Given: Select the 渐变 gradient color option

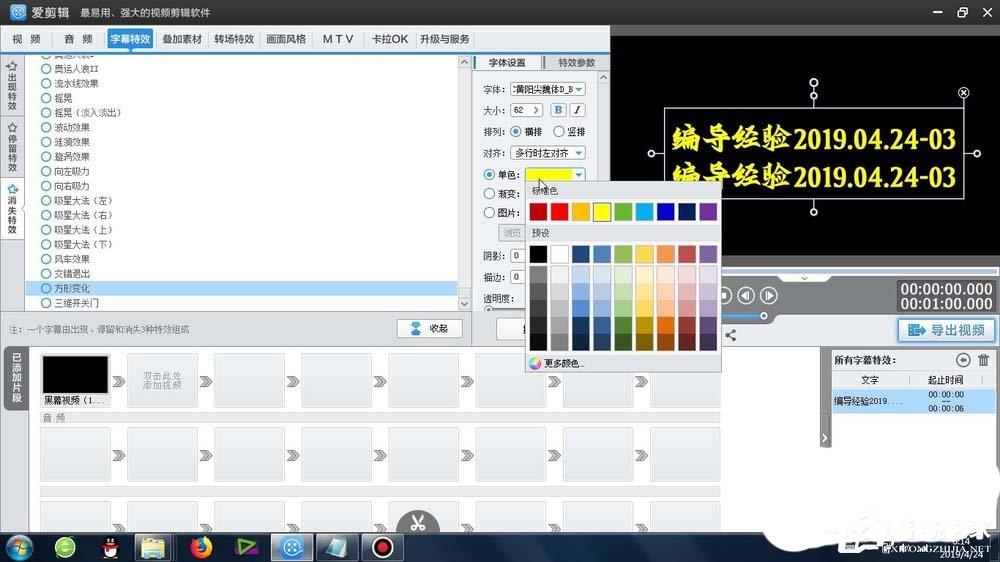Looking at the screenshot, I should tap(501, 193).
